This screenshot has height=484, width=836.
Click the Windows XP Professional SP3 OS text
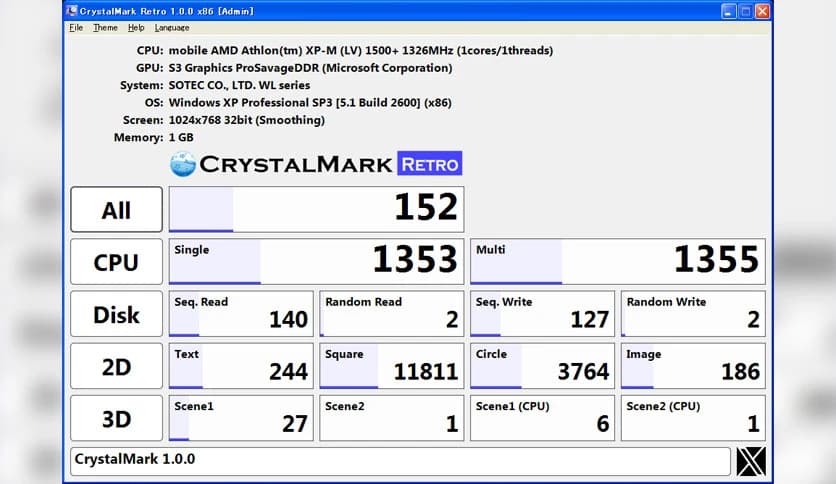click(310, 103)
